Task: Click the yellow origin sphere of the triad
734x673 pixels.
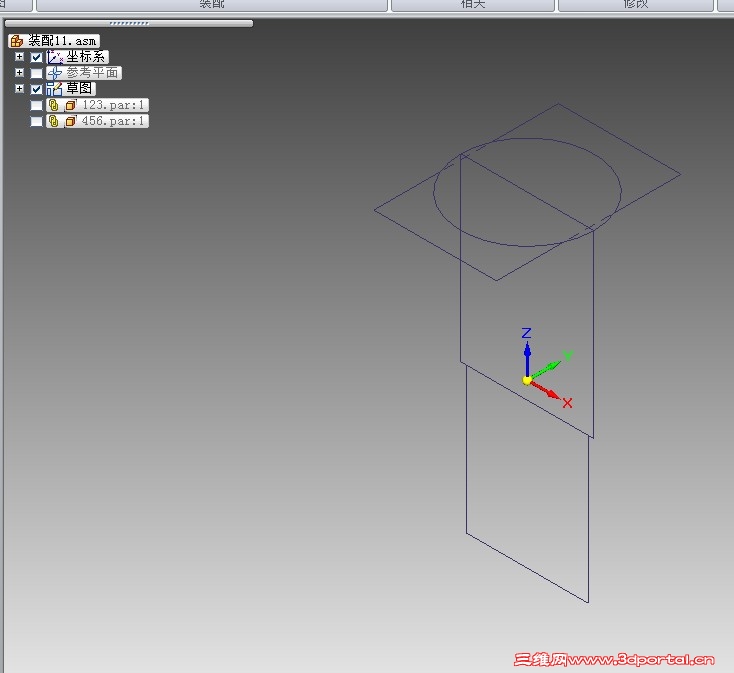Action: point(527,380)
